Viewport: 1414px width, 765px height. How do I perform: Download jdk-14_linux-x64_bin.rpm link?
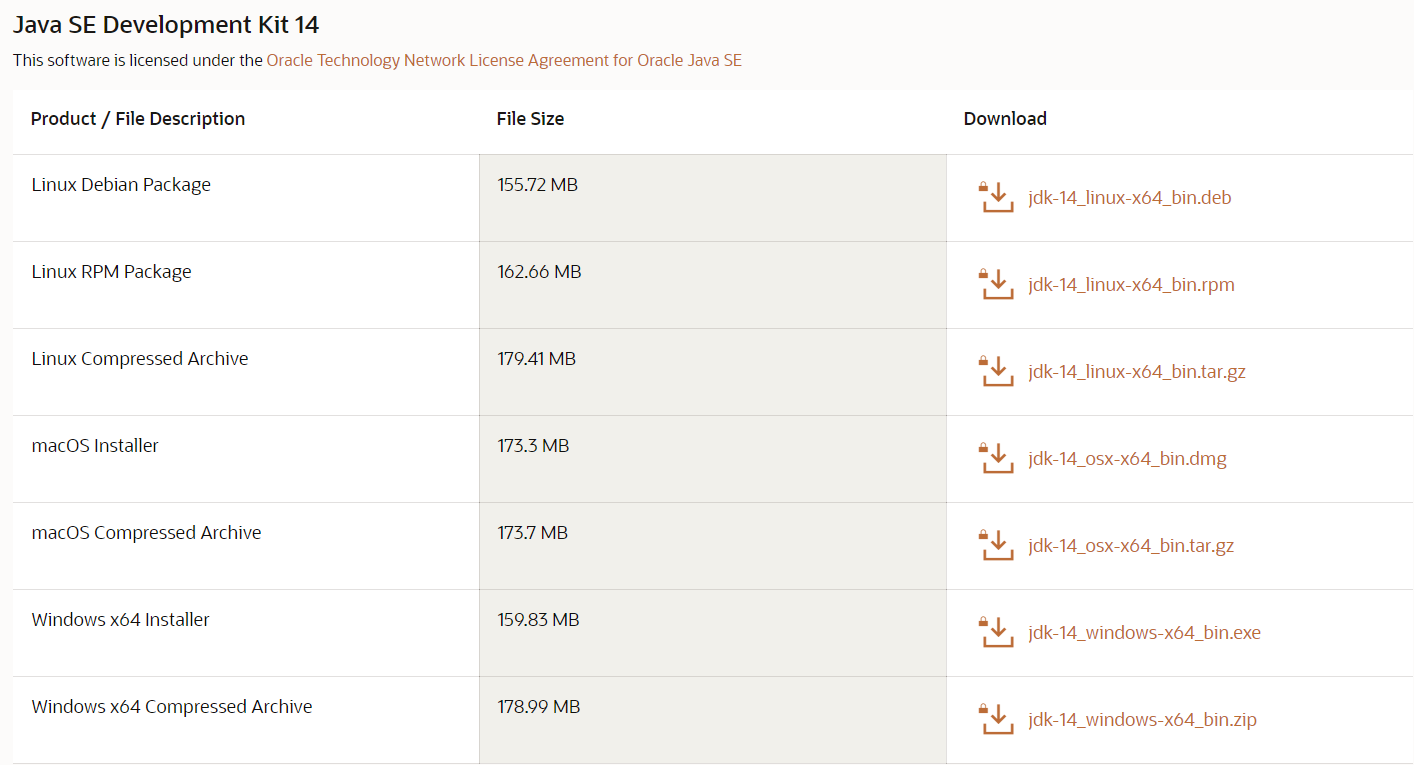[x=1131, y=285]
